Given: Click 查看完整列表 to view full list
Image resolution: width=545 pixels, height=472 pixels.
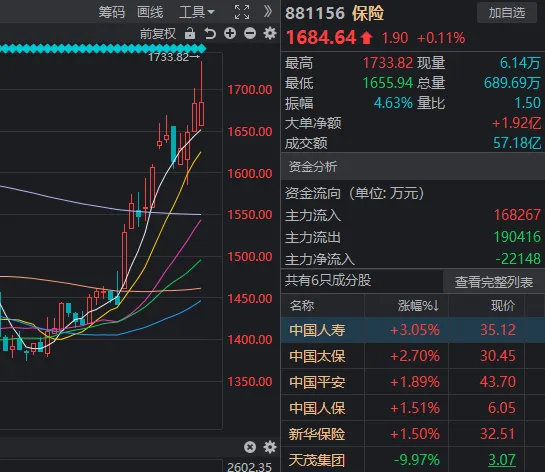Looking at the screenshot, I should click(x=494, y=282).
